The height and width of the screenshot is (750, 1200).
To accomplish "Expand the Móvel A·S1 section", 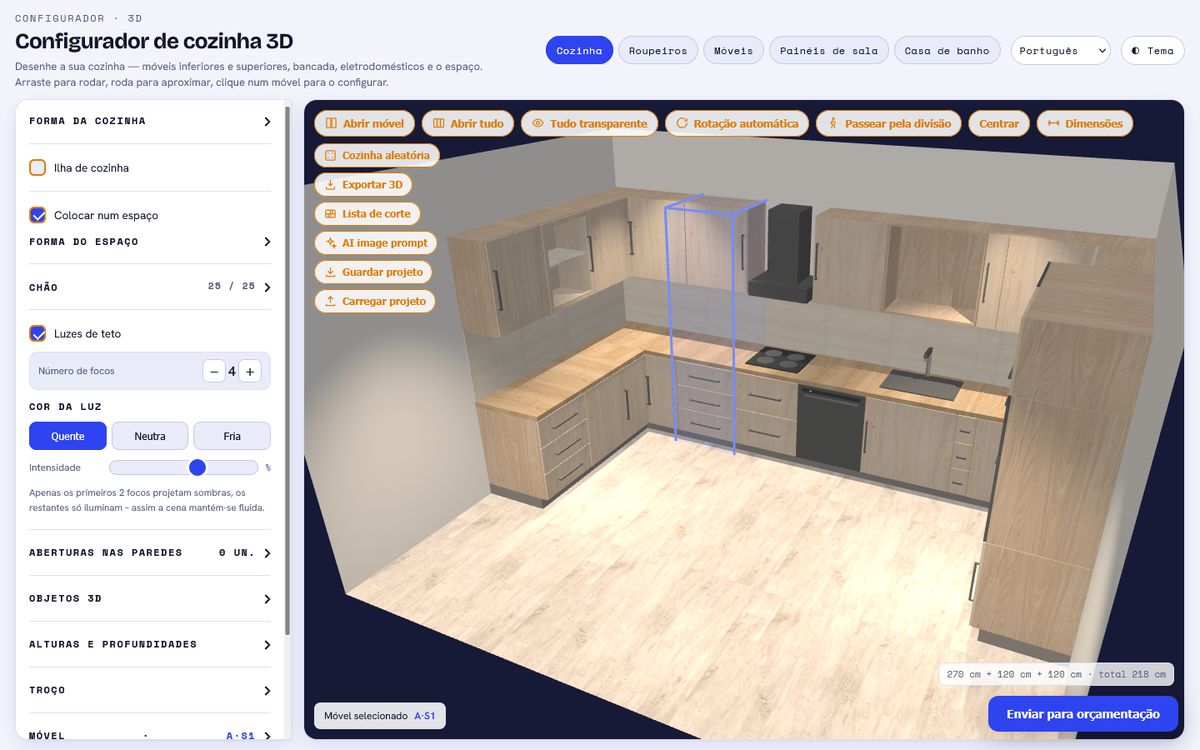I will point(150,736).
